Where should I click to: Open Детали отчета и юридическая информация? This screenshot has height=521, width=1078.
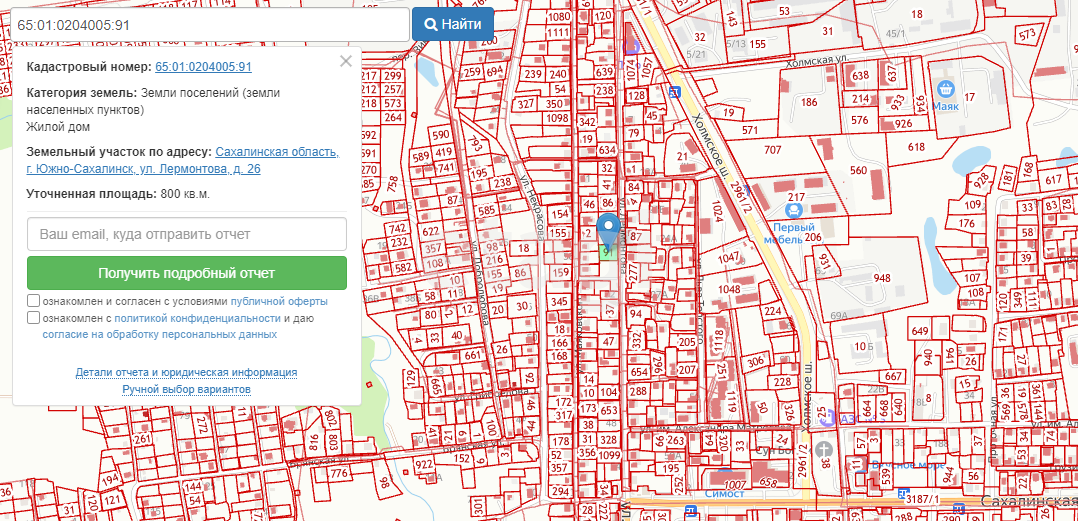point(186,372)
